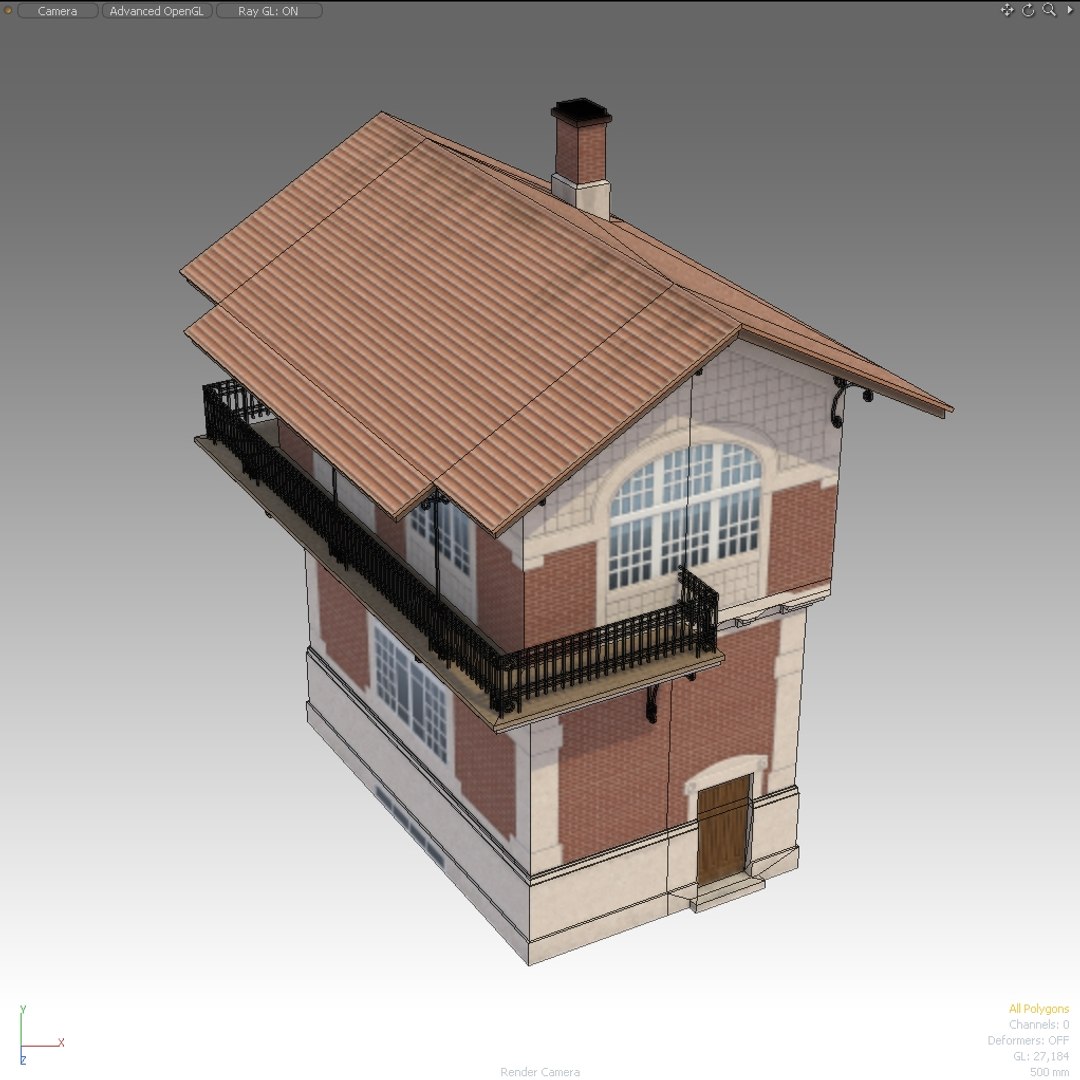Image resolution: width=1080 pixels, height=1080 pixels.
Task: Toggle the Ray GL: ON button
Action: pyautogui.click(x=269, y=11)
